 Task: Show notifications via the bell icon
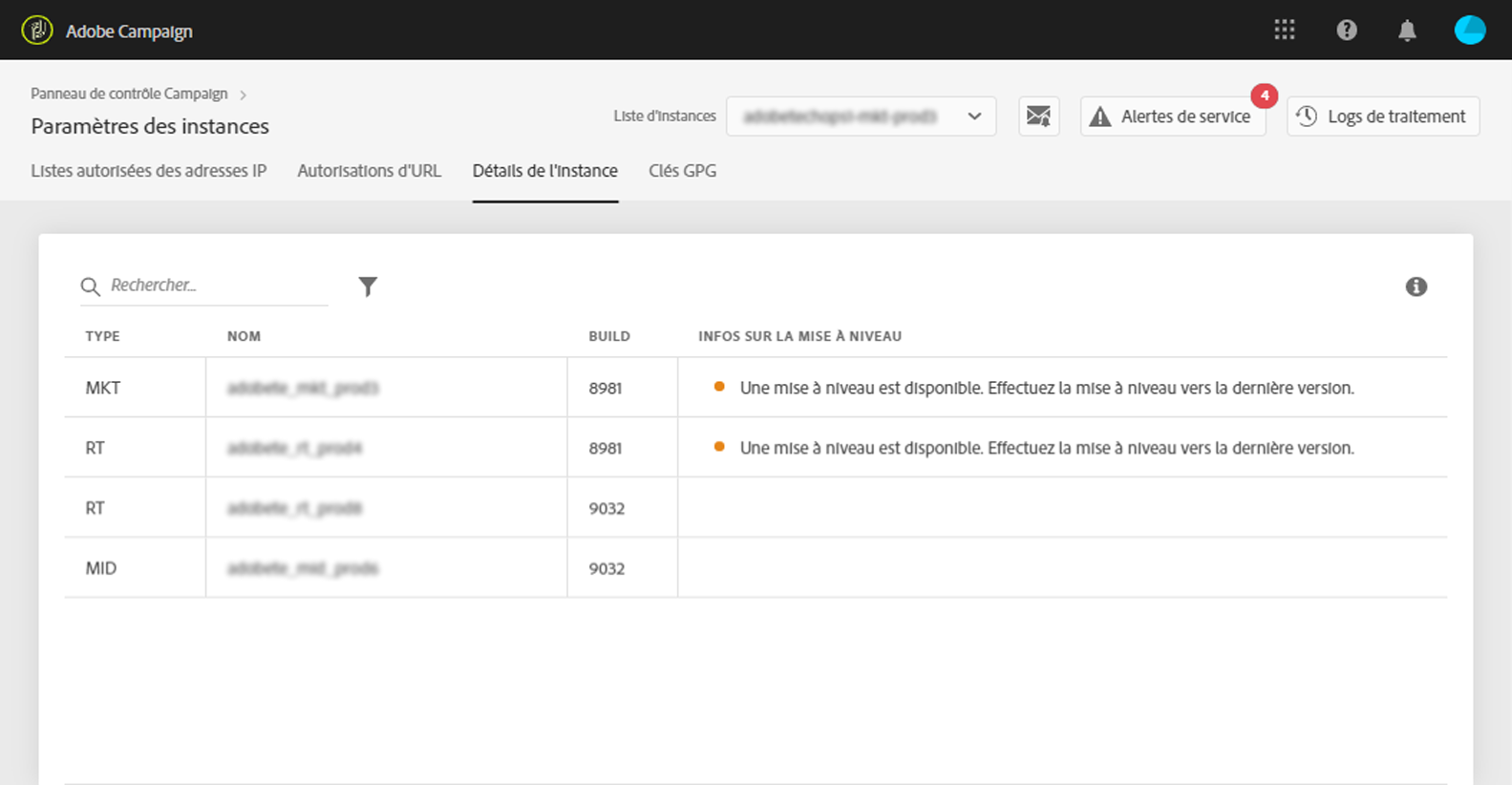tap(1407, 31)
